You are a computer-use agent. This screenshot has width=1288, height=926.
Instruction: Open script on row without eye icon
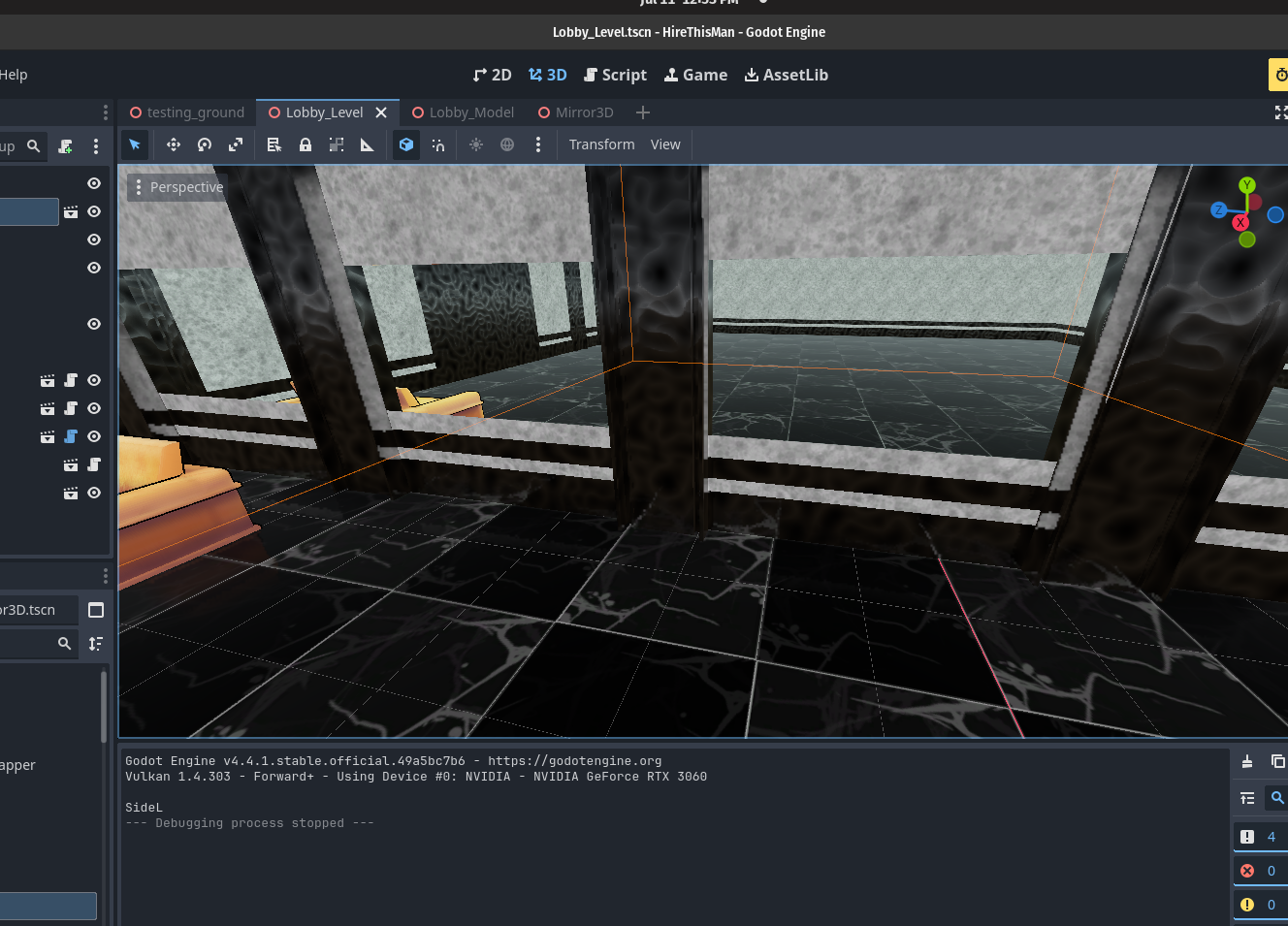point(94,464)
